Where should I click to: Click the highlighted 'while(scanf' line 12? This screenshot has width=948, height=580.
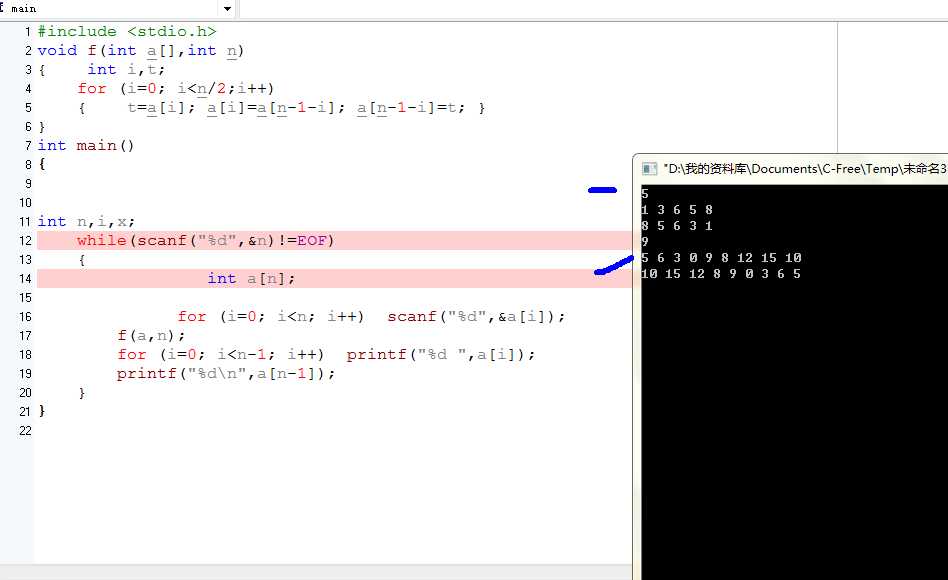pos(334,240)
